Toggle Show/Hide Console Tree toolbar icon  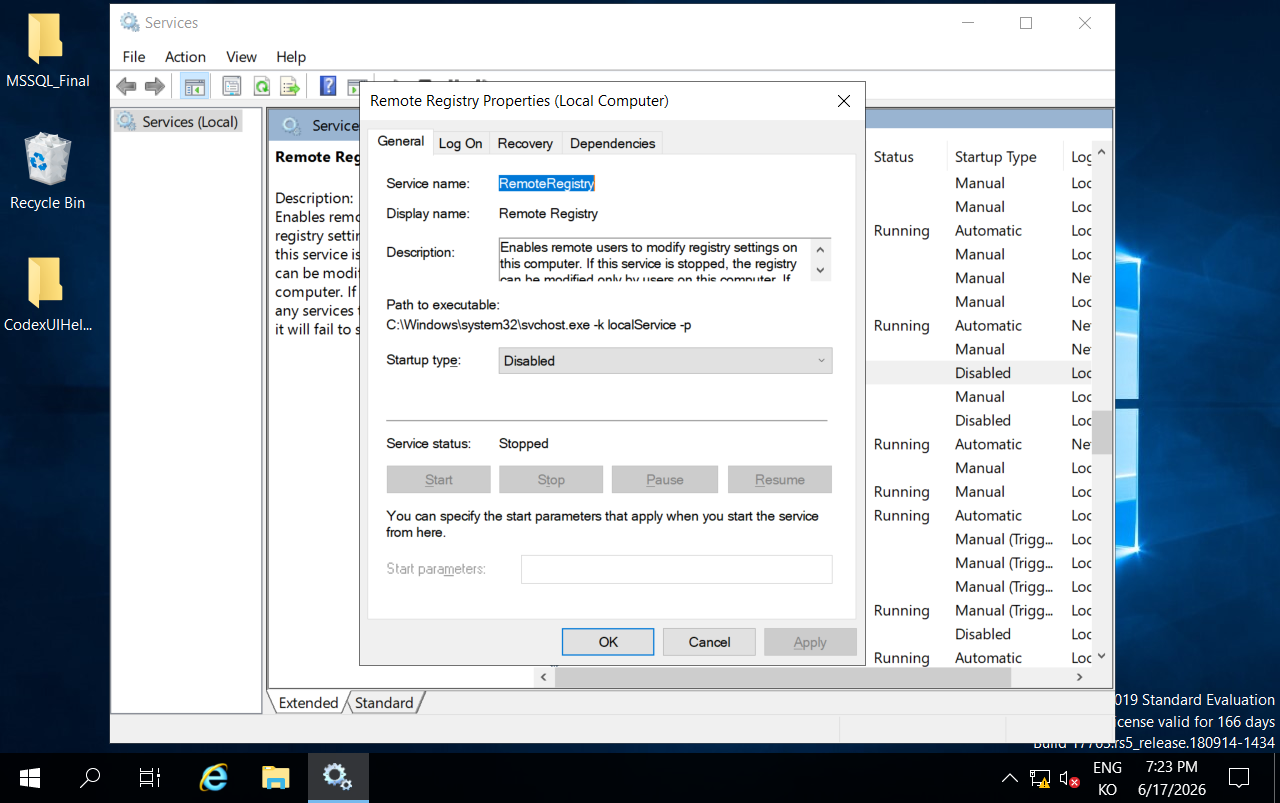click(x=194, y=86)
